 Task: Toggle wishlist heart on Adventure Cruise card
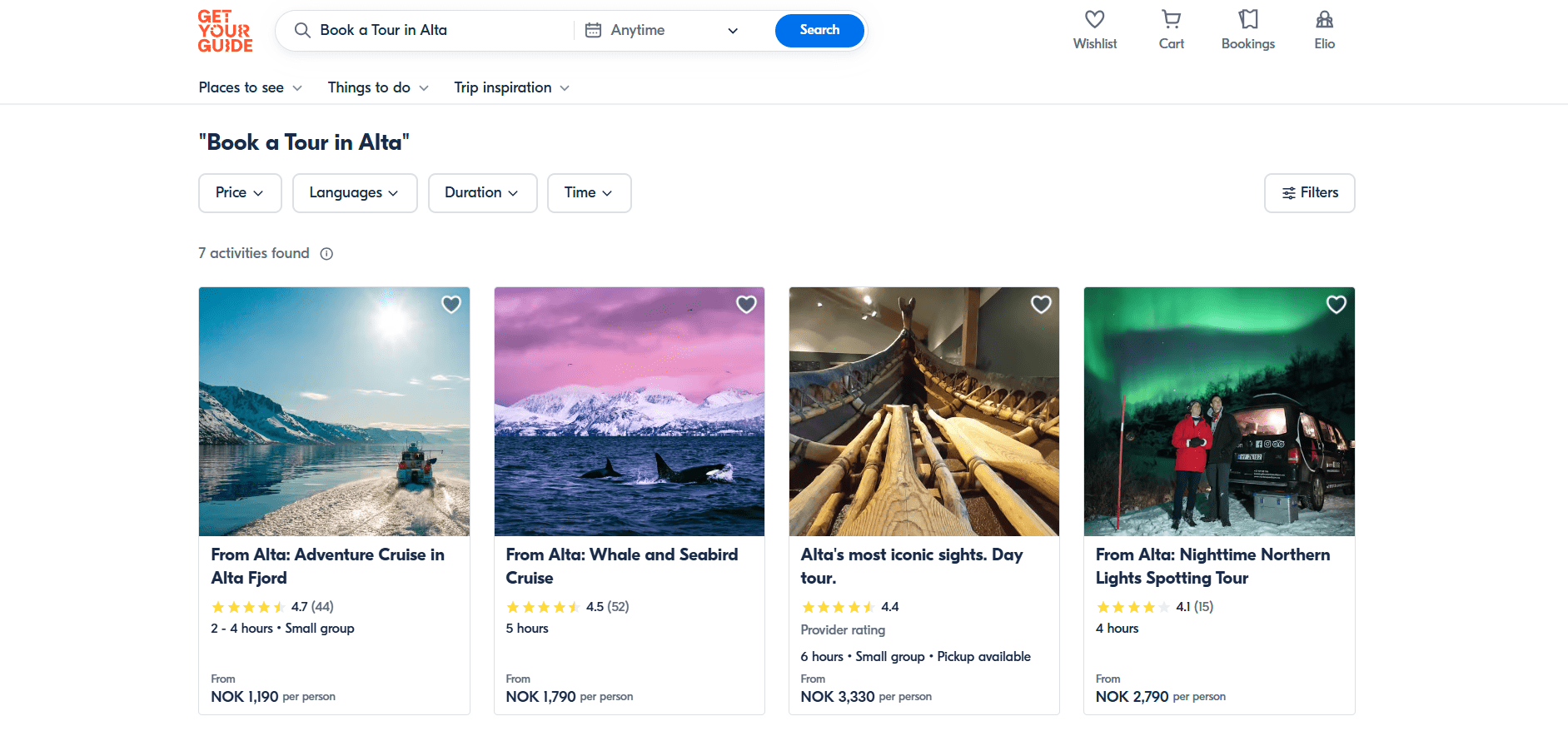[451, 305]
